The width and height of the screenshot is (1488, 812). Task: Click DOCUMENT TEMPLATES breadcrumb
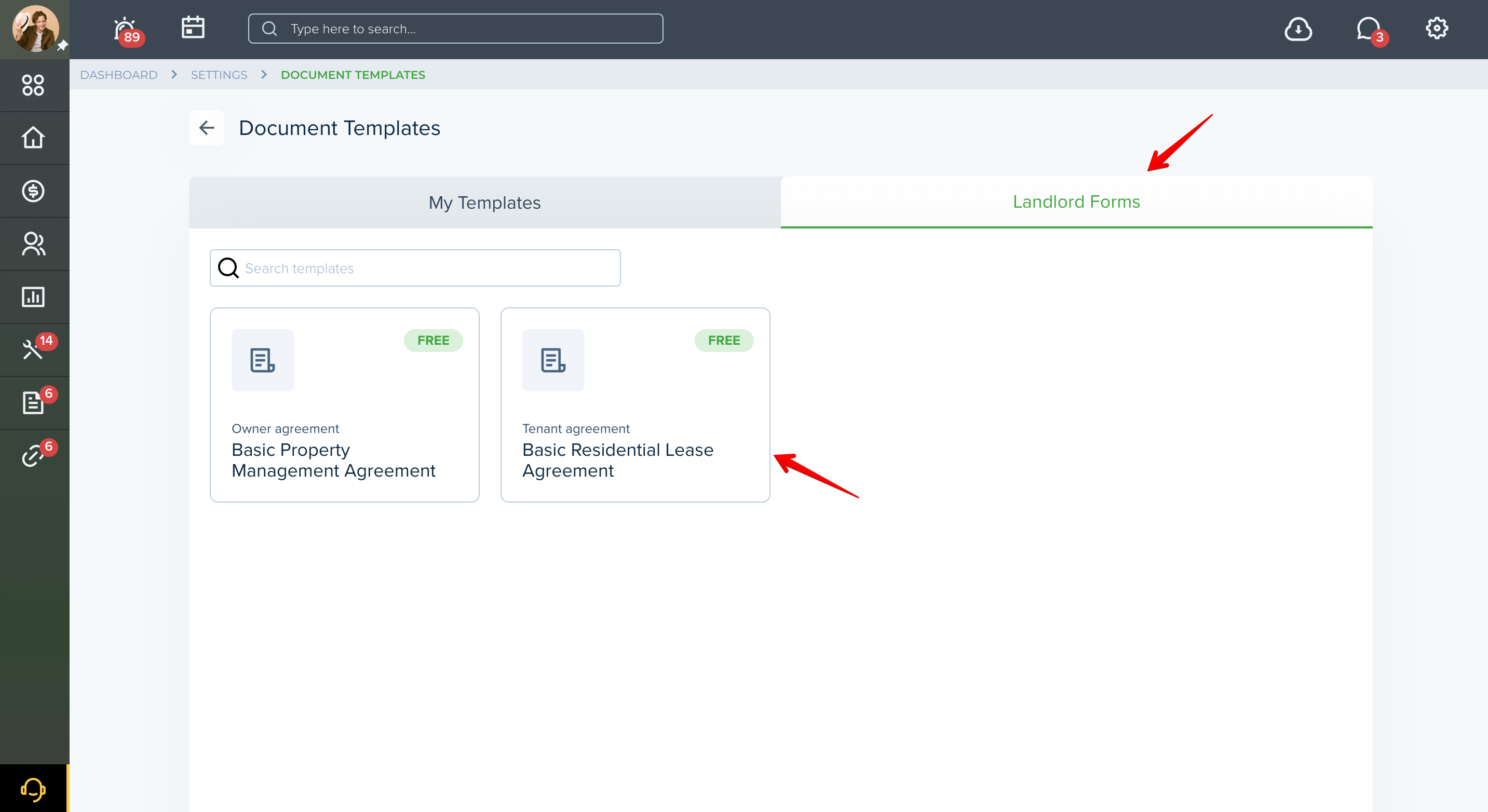[x=353, y=75]
